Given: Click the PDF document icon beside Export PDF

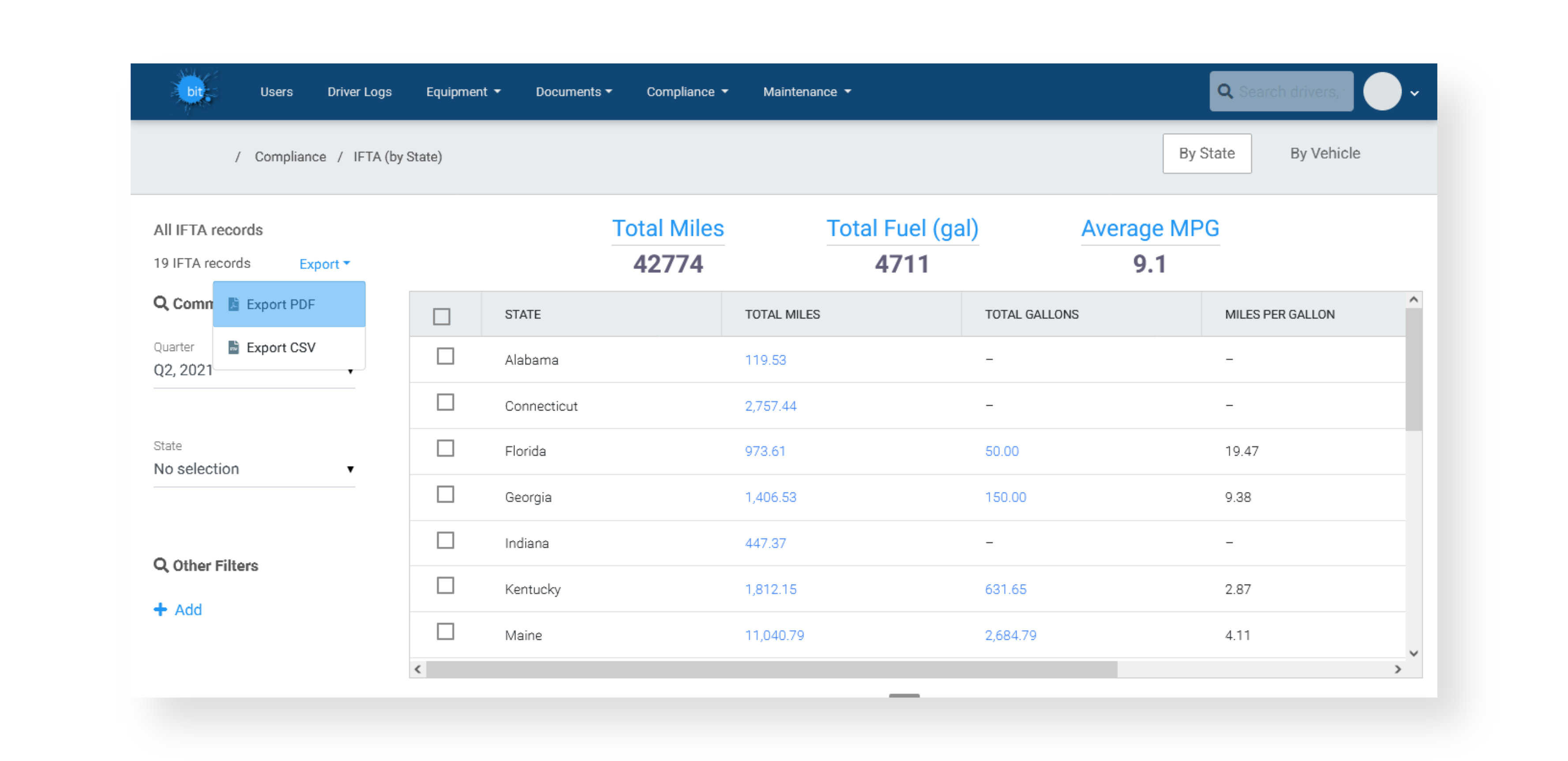Looking at the screenshot, I should coord(233,304).
